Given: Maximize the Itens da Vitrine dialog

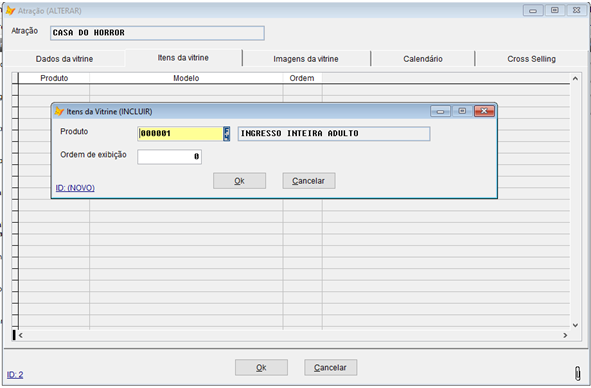Looking at the screenshot, I should point(462,111).
